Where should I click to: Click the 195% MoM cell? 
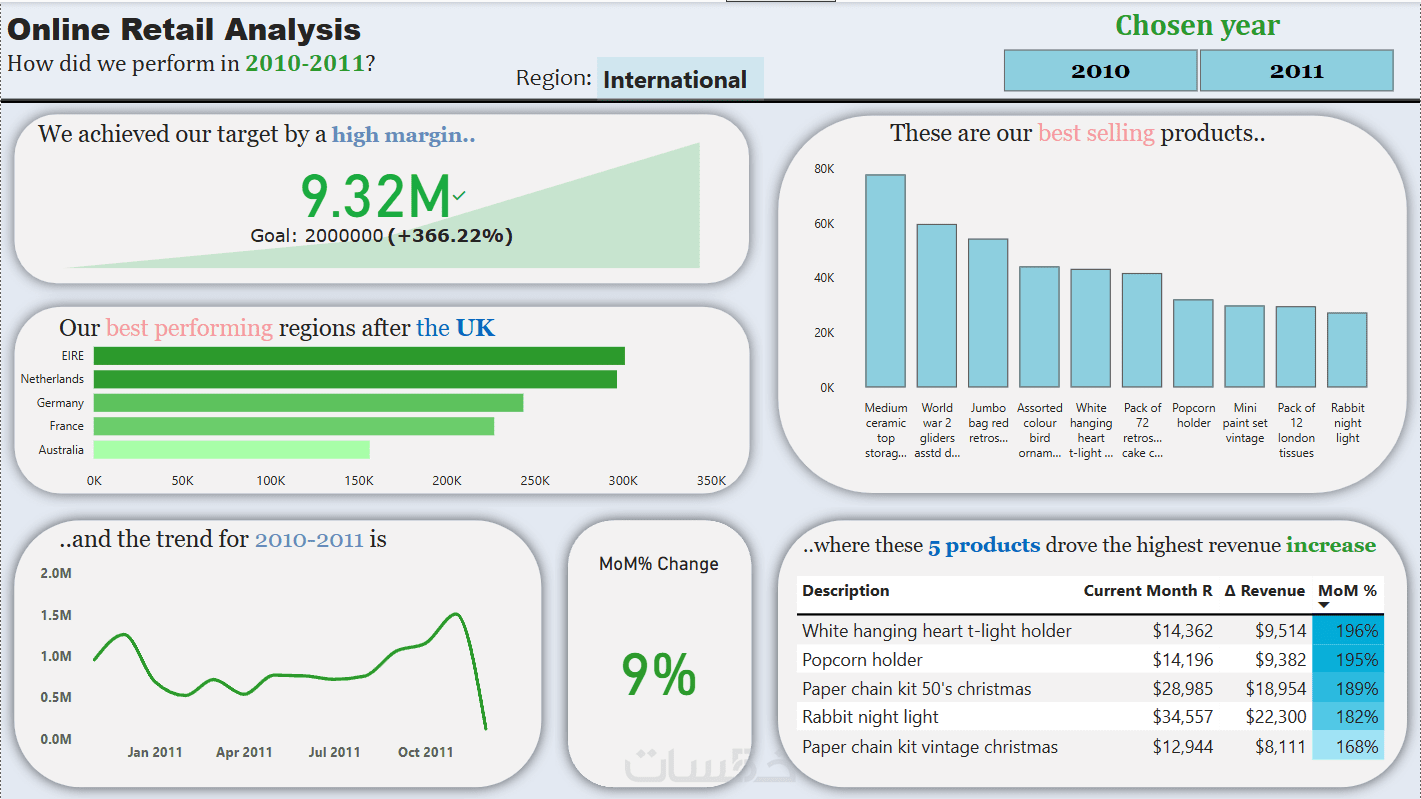click(1348, 660)
